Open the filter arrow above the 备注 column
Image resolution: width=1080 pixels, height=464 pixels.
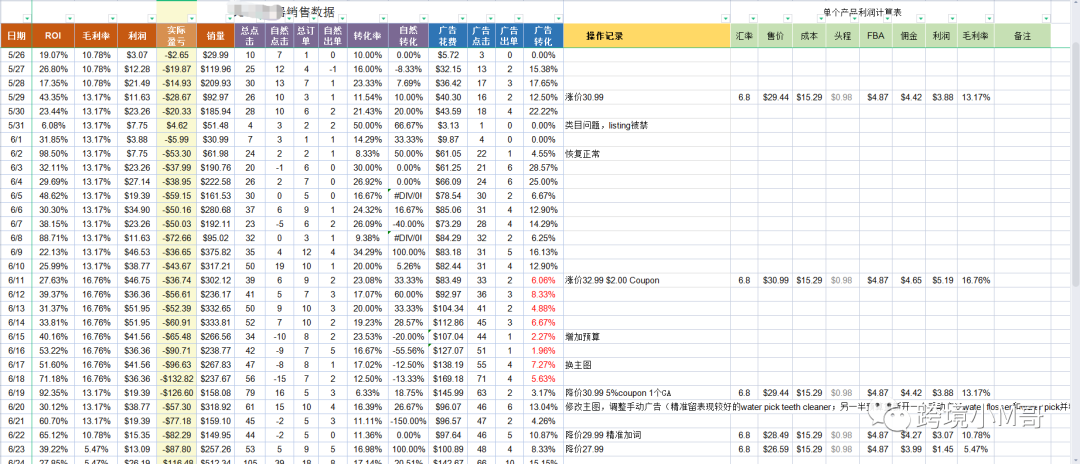1046,19
